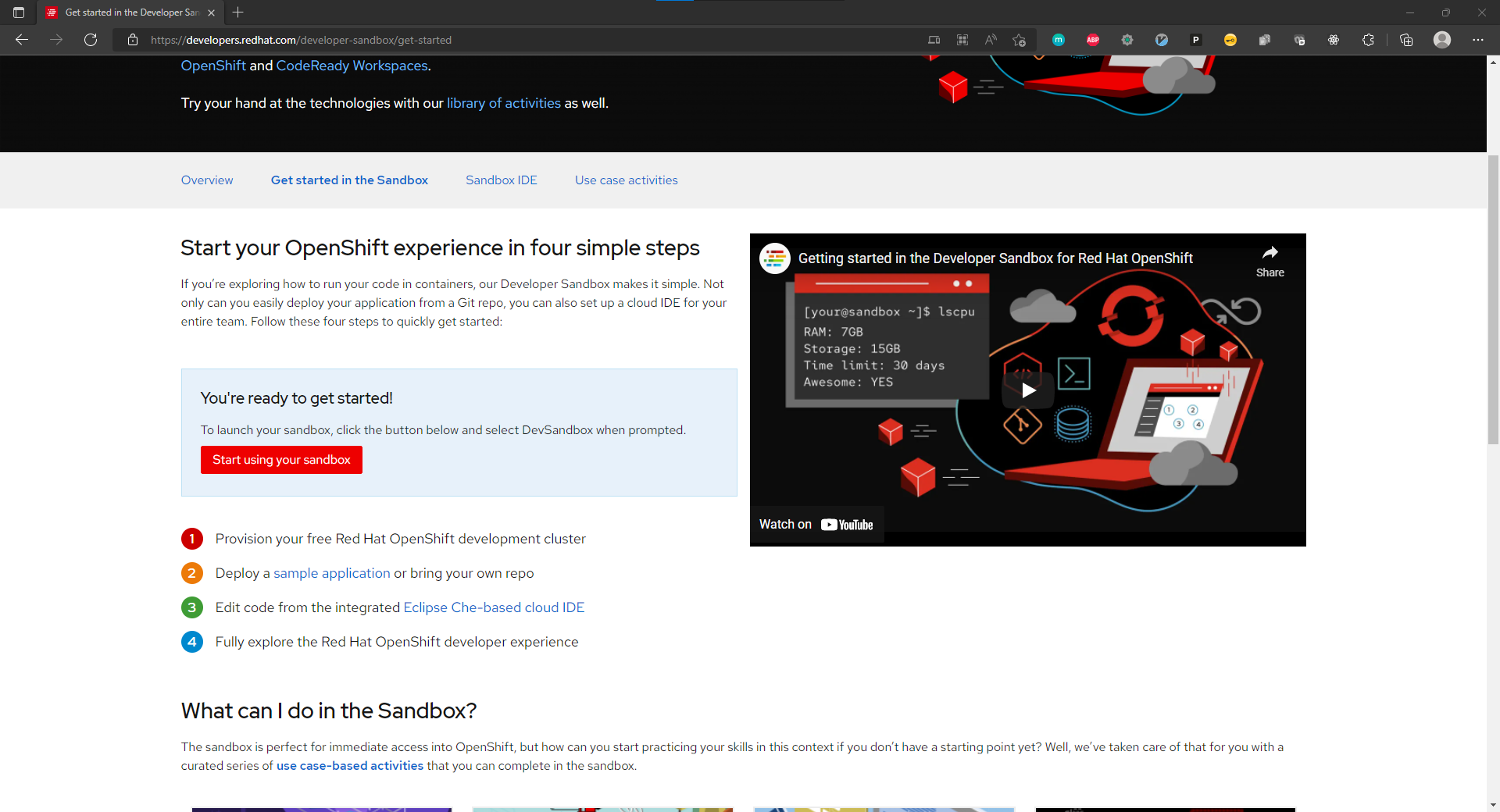The width and height of the screenshot is (1500, 812).
Task: Open the green gear extension icon
Action: pos(1127,40)
